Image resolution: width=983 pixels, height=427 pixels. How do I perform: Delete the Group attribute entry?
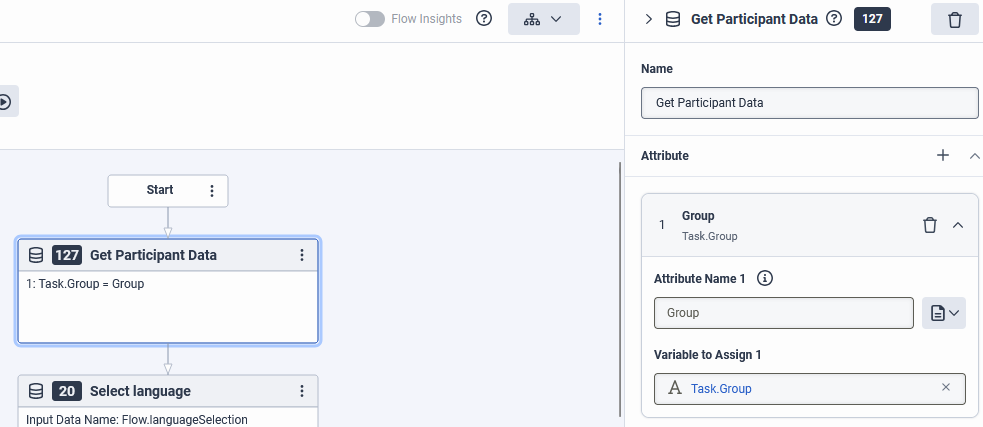click(929, 225)
